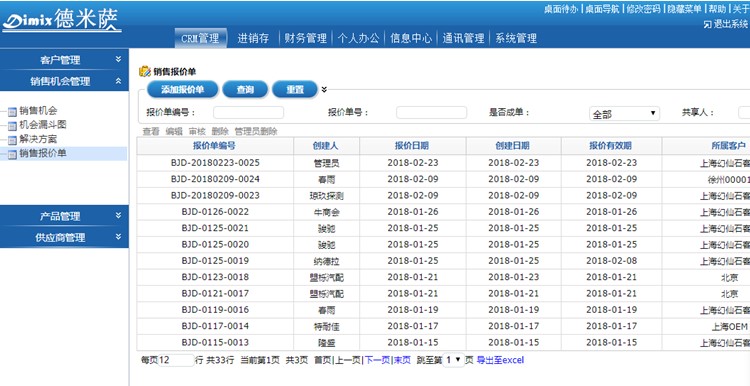
Task: Click the 添加报价单 button
Action: tap(183, 89)
